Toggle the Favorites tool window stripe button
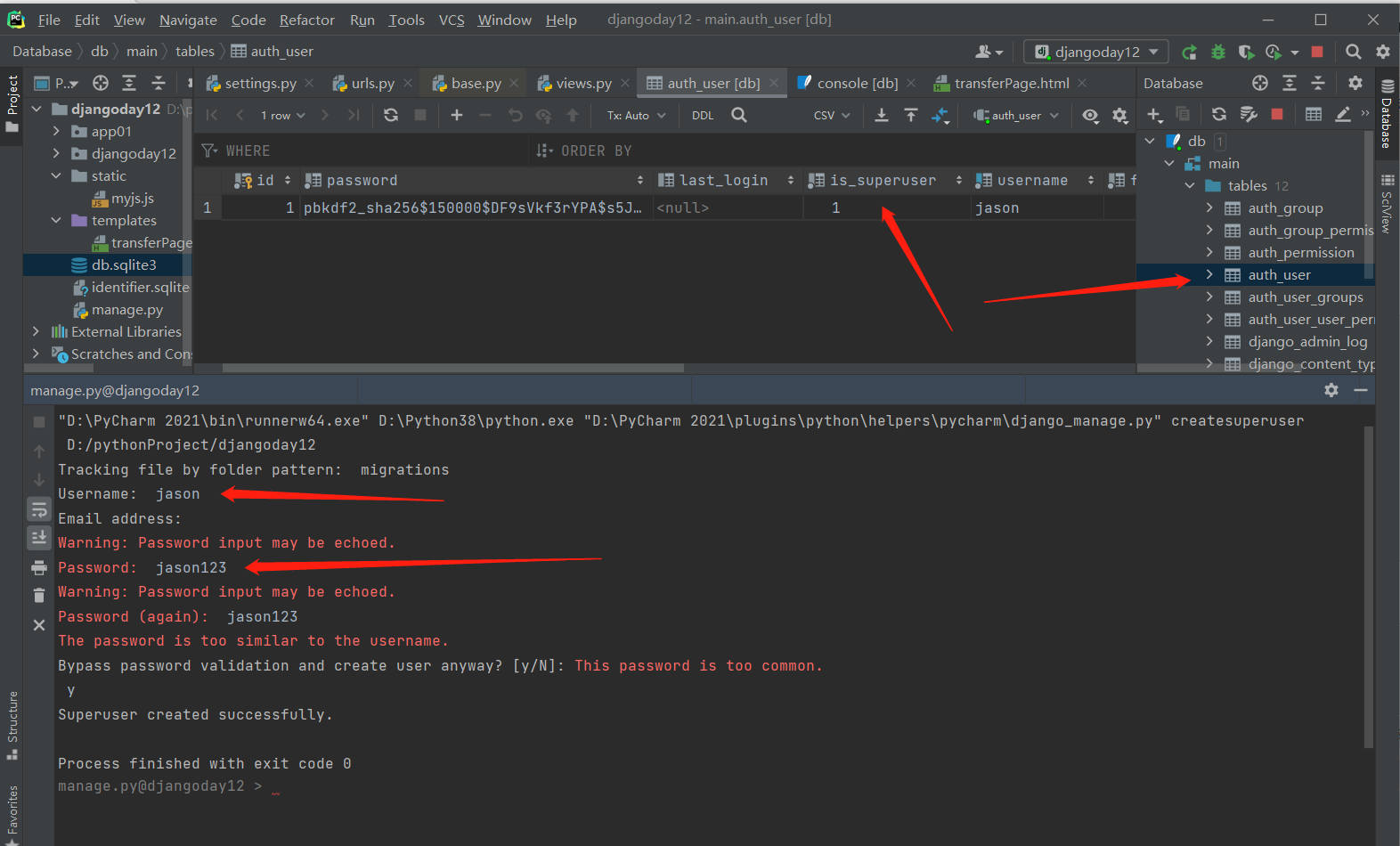 tap(12, 813)
